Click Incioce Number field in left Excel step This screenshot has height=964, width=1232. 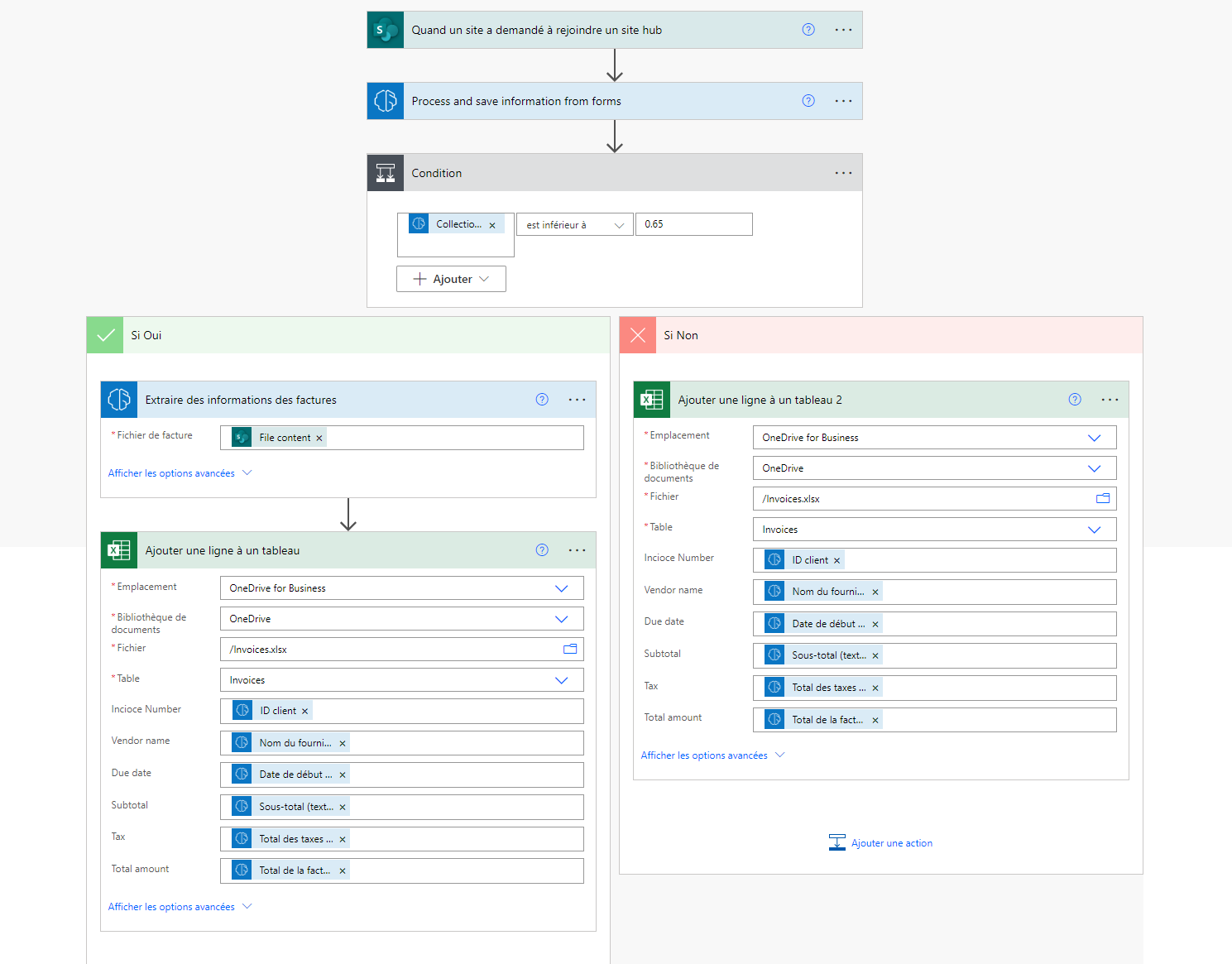[x=402, y=711]
